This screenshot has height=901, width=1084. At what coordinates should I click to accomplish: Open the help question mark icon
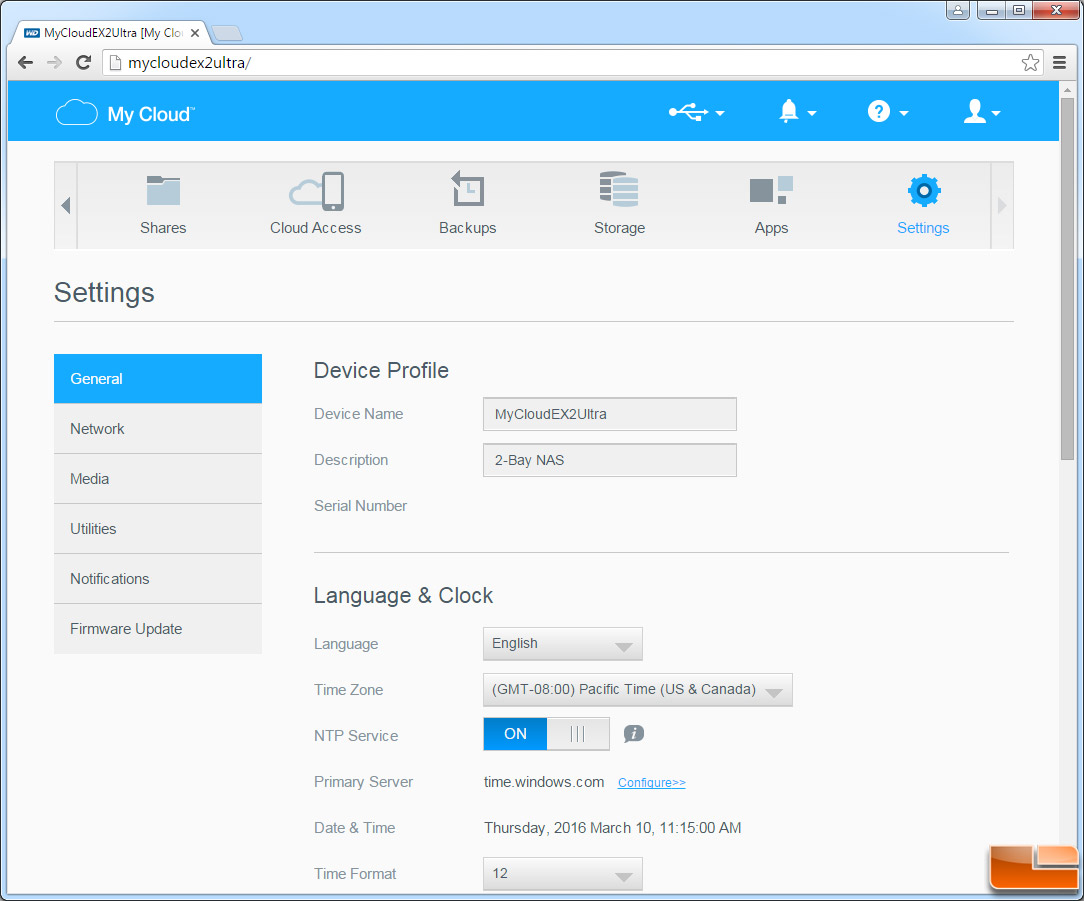click(887, 111)
